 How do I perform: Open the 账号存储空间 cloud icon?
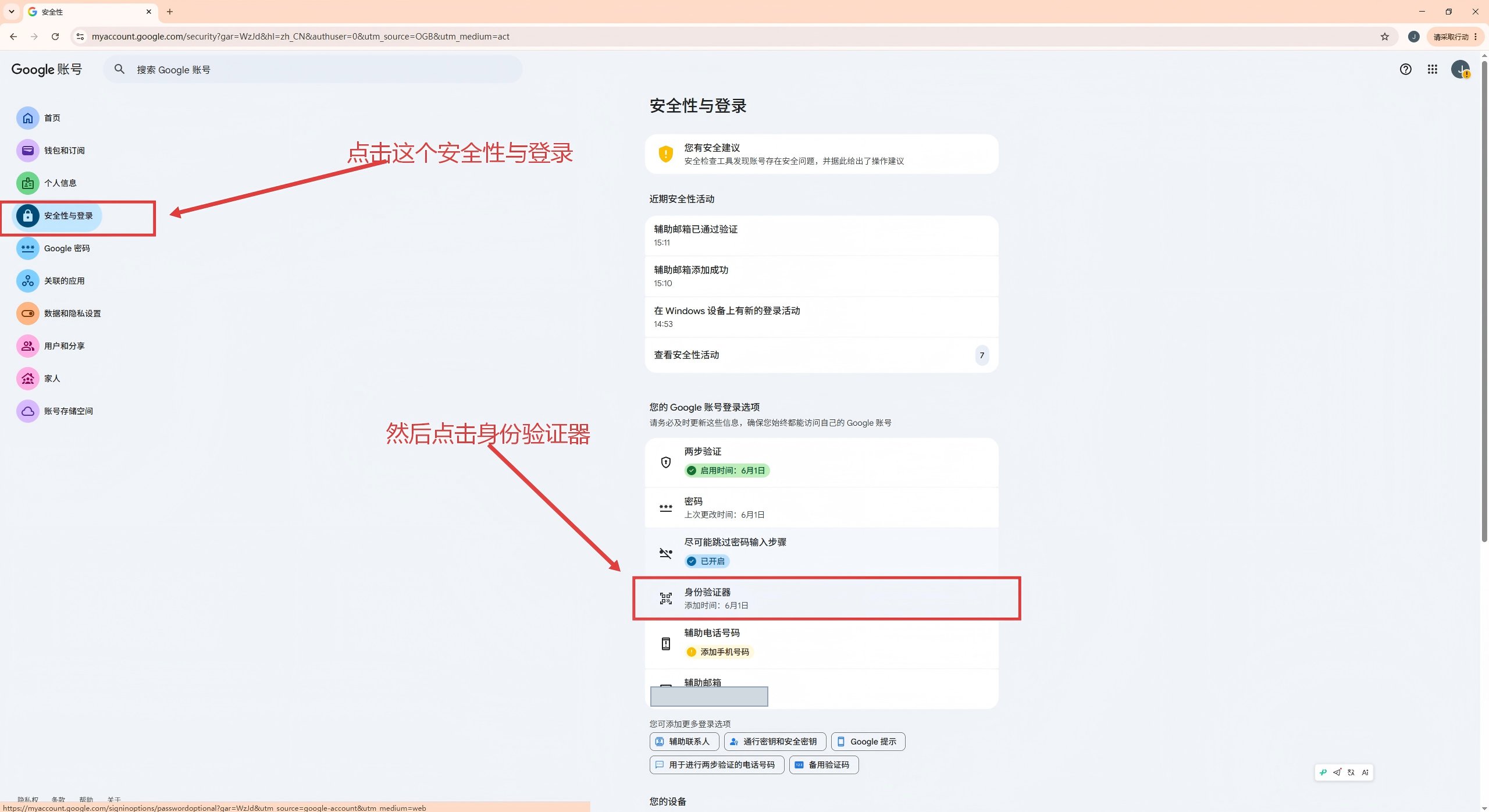tap(27, 411)
